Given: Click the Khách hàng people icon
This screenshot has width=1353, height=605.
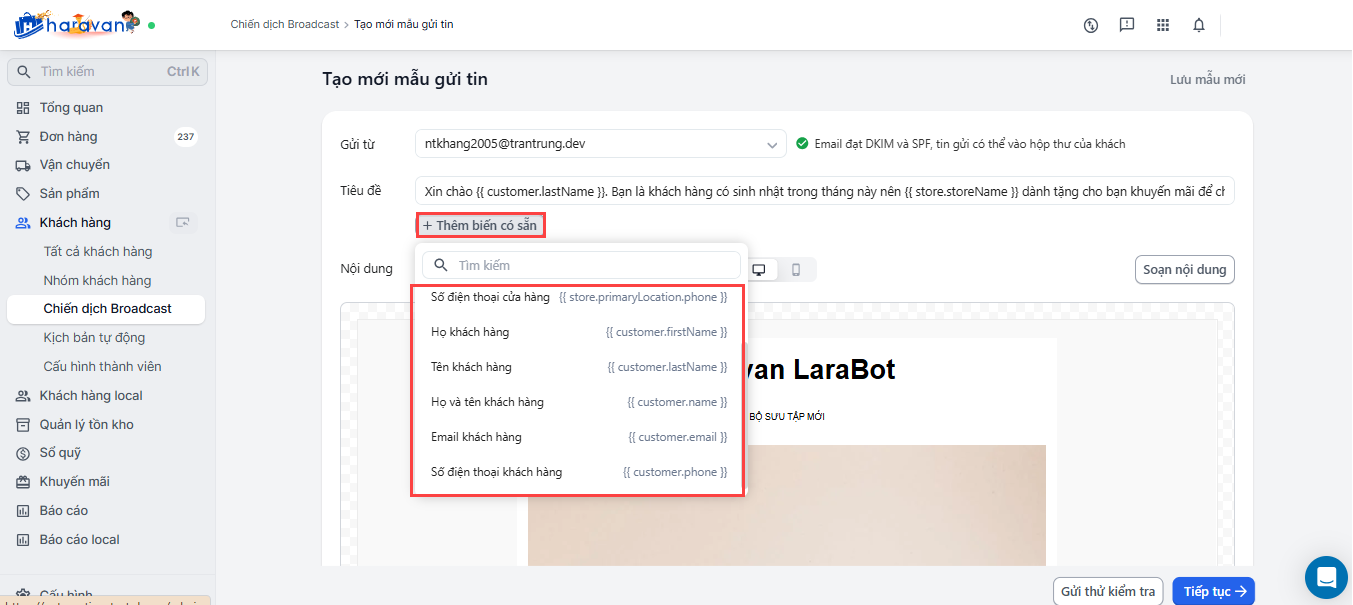Looking at the screenshot, I should (x=23, y=223).
